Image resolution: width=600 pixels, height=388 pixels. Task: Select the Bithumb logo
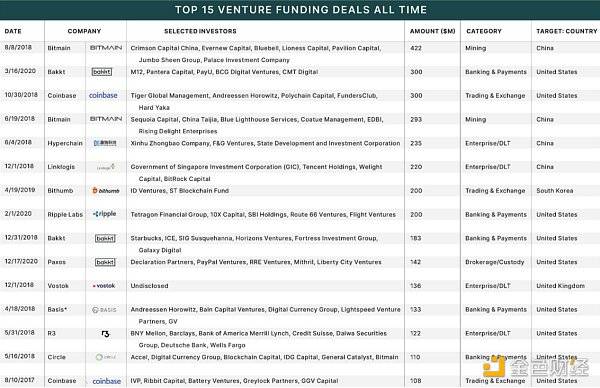106,190
